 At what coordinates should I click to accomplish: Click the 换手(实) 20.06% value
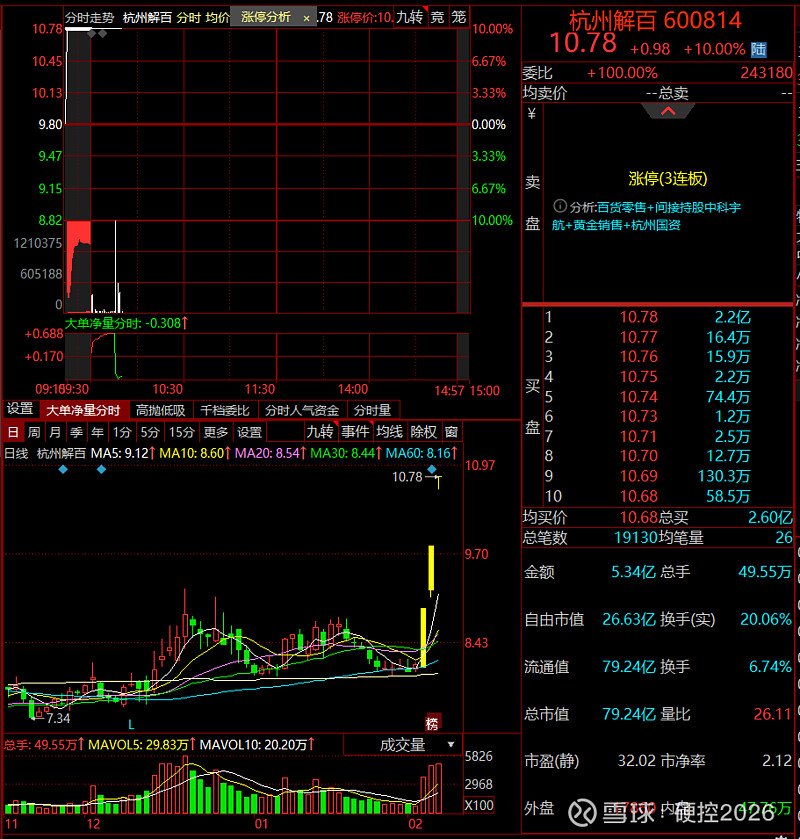(766, 619)
